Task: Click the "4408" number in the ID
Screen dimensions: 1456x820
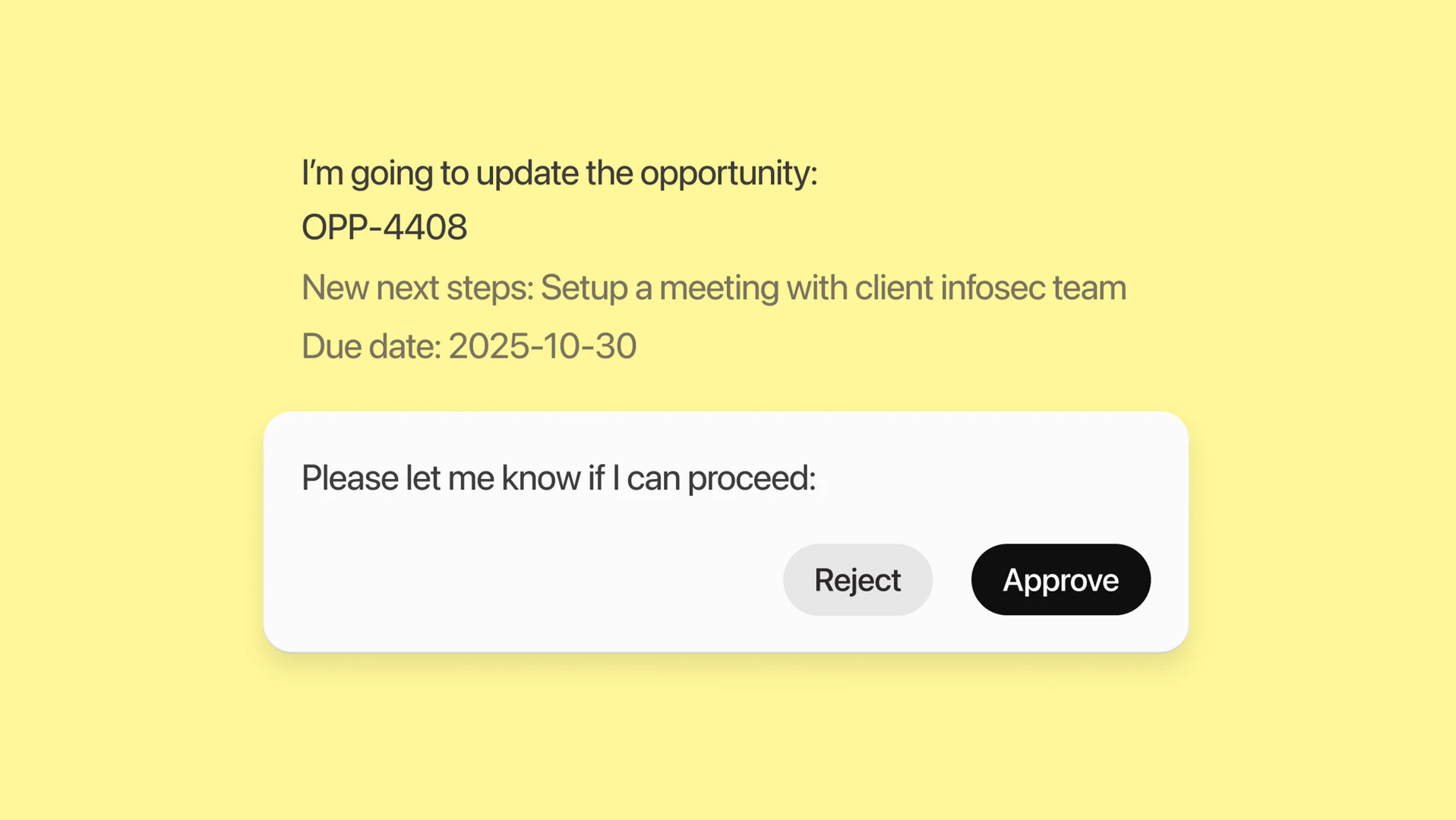Action: pos(425,227)
